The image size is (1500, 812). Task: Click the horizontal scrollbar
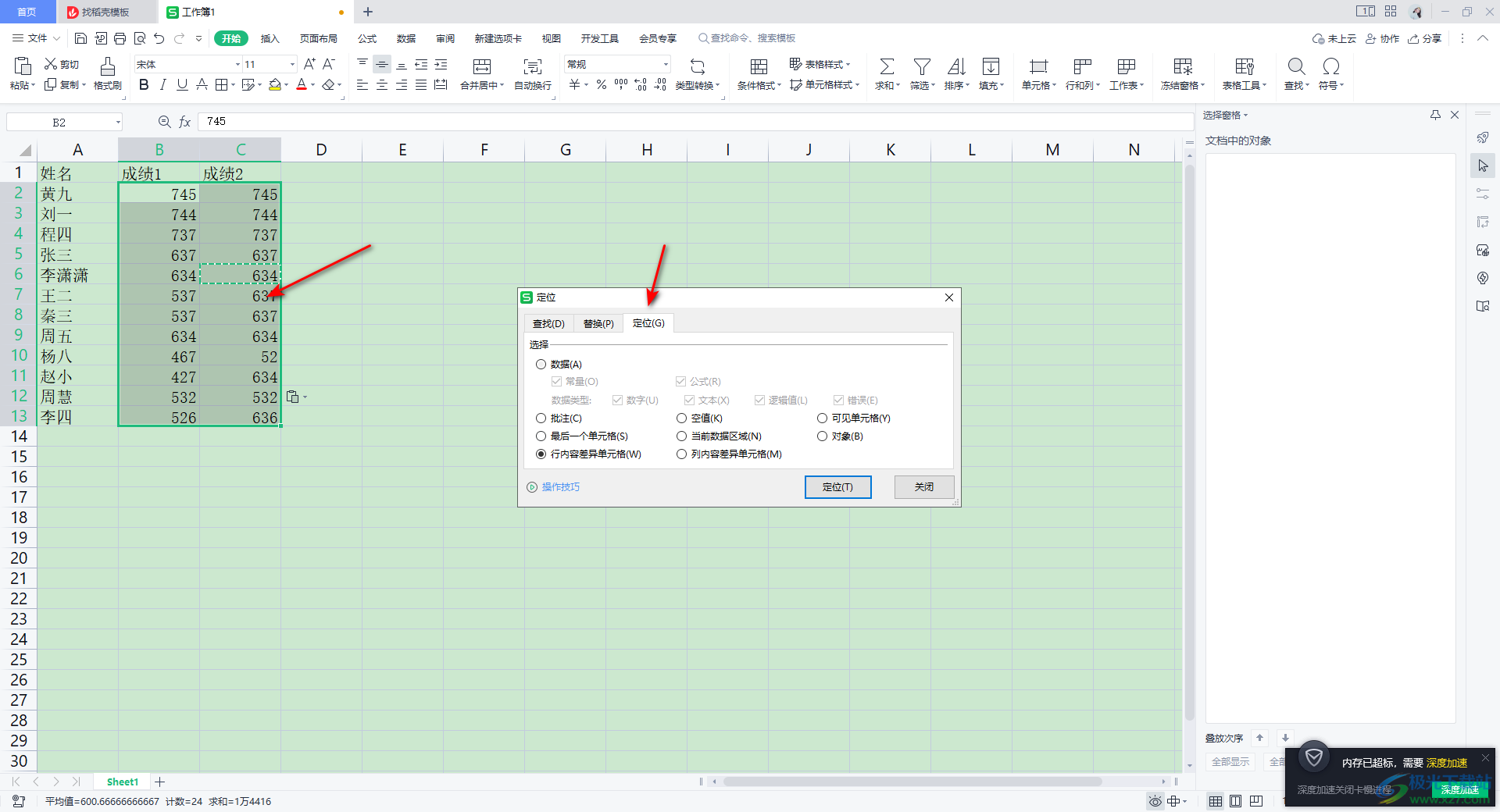pos(912,782)
